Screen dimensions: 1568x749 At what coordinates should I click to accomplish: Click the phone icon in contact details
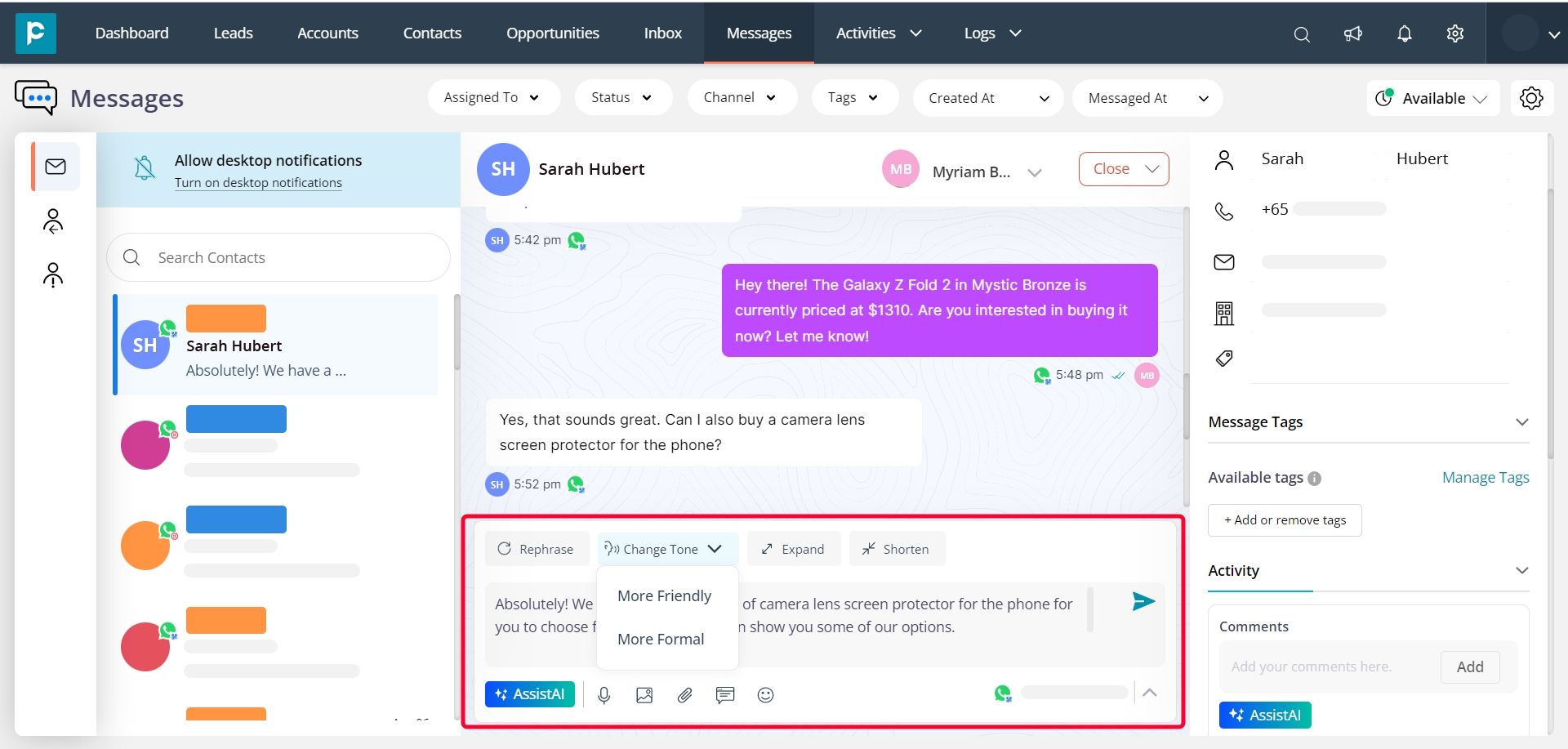pos(1224,211)
